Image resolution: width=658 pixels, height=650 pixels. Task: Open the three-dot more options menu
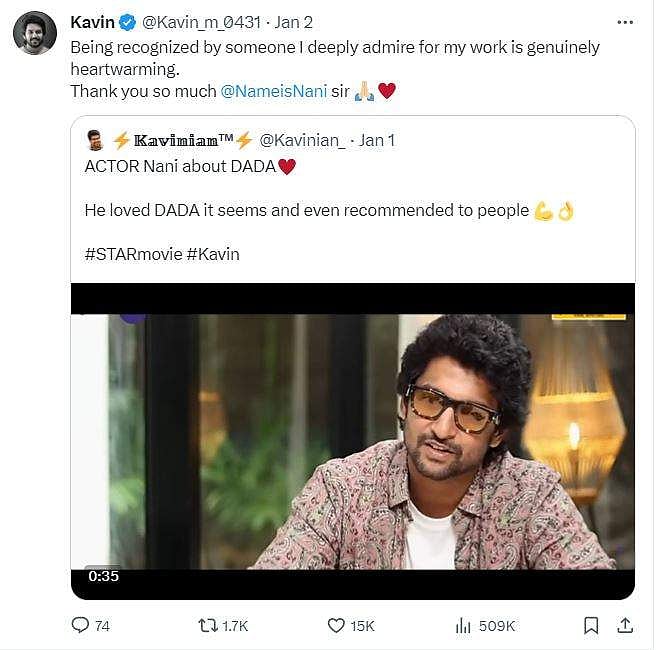click(x=625, y=22)
